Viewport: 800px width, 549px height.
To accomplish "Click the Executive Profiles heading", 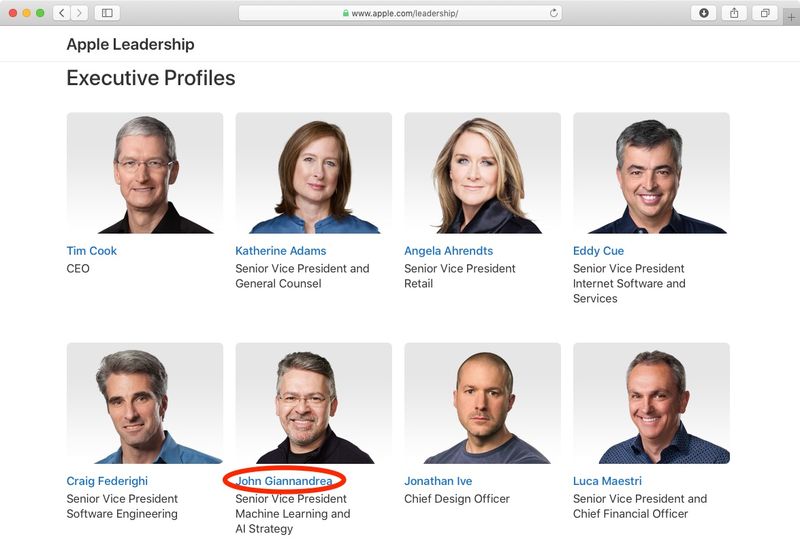I will pyautogui.click(x=151, y=78).
